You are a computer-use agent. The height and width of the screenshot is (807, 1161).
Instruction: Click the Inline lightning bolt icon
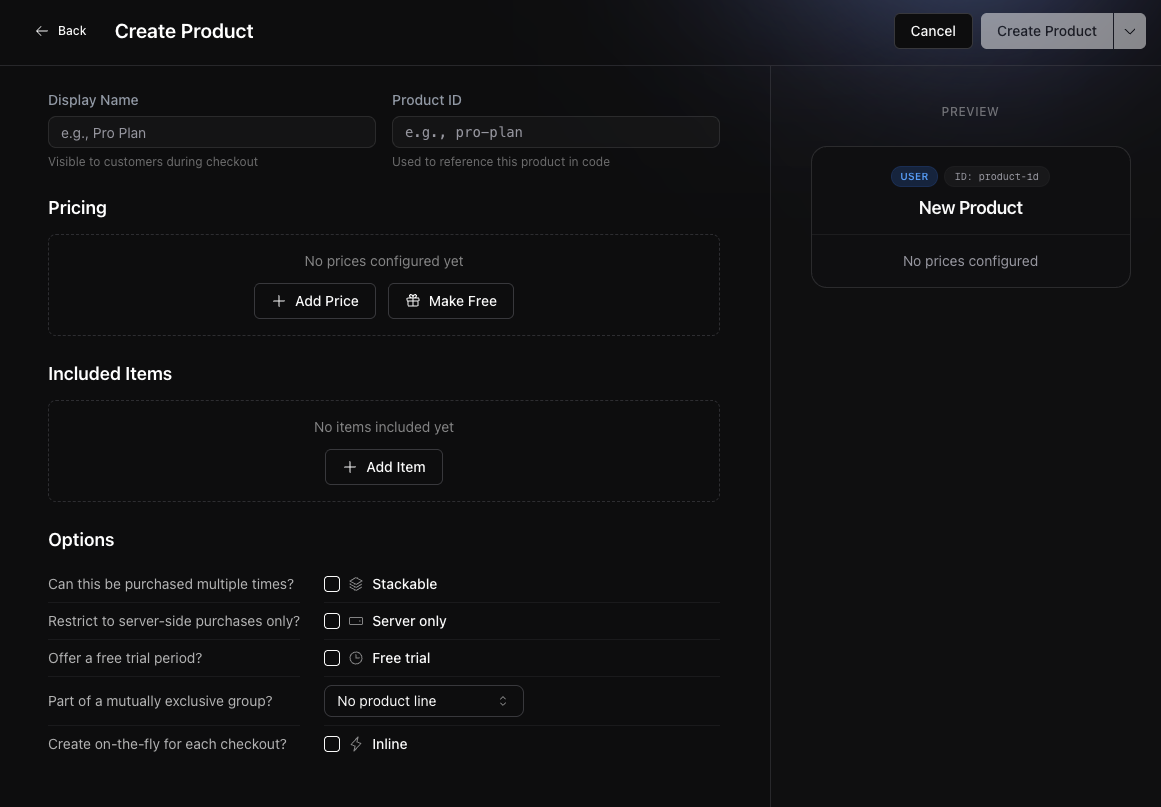356,744
